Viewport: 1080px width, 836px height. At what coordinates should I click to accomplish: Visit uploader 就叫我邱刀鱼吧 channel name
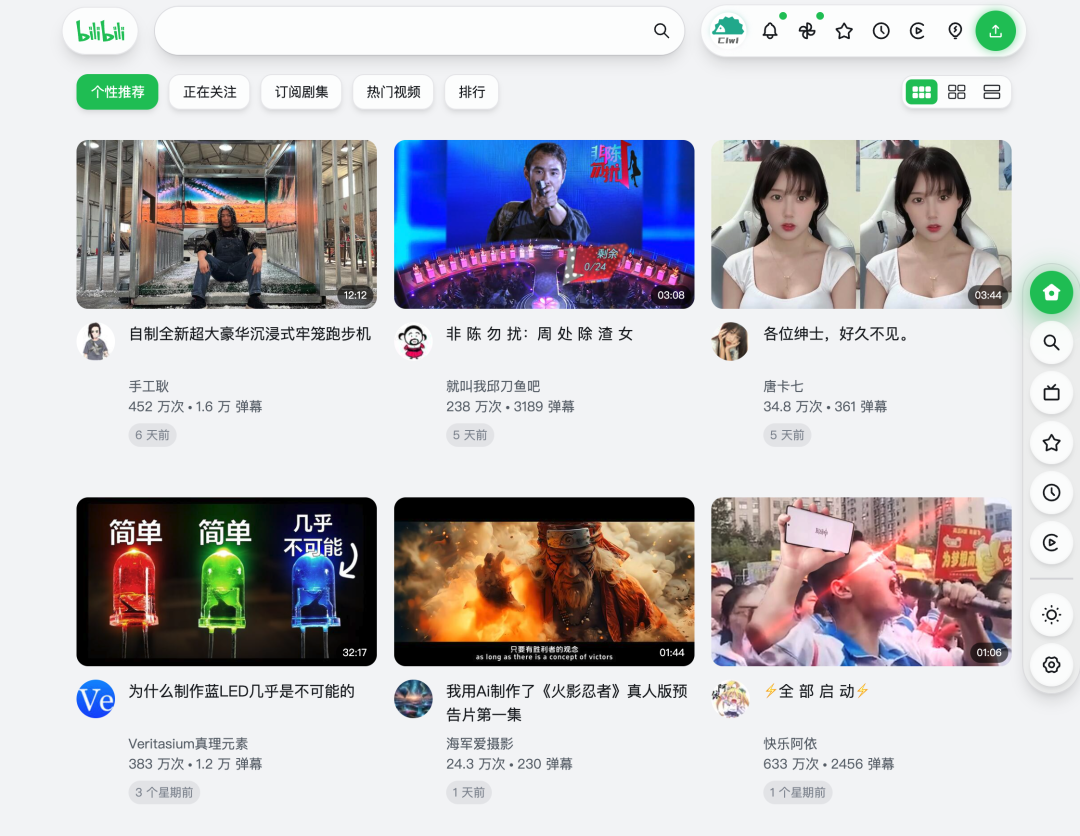click(x=493, y=386)
